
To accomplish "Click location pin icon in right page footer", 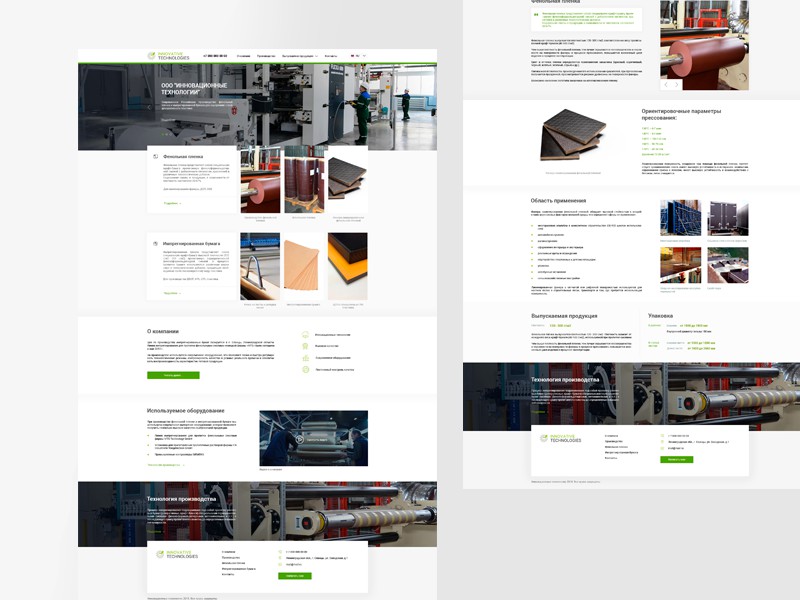I will (x=663, y=442).
